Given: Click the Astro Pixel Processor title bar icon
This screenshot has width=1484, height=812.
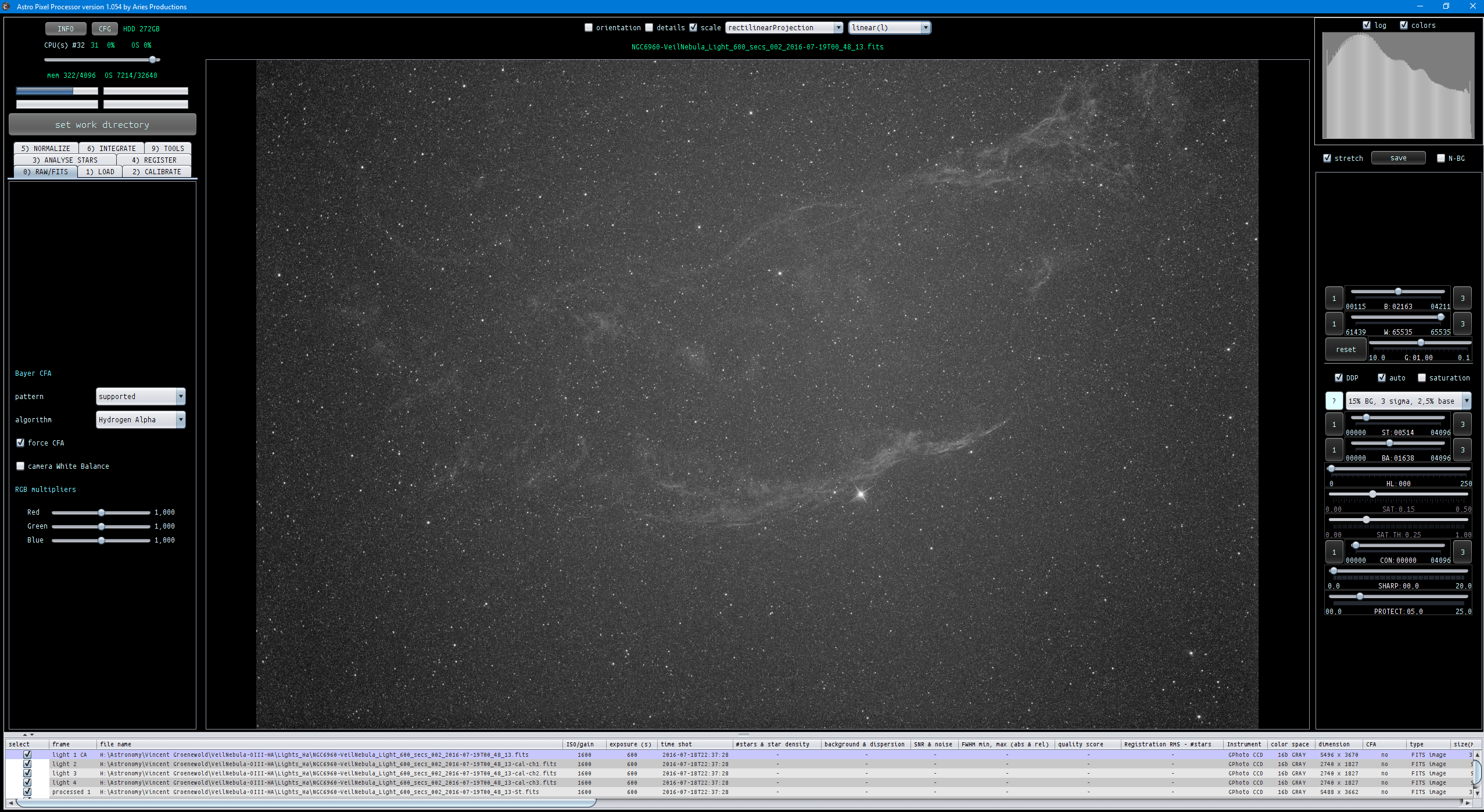Looking at the screenshot, I should point(6,6).
